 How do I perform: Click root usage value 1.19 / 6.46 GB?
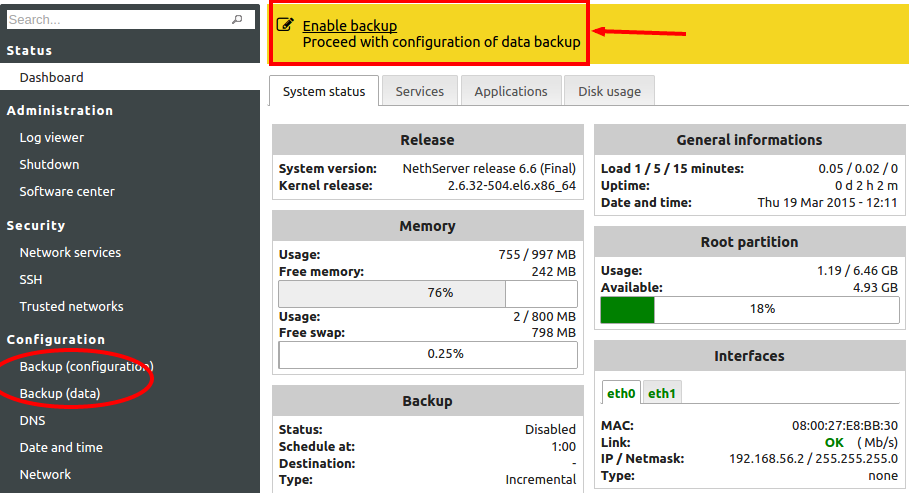(x=857, y=270)
